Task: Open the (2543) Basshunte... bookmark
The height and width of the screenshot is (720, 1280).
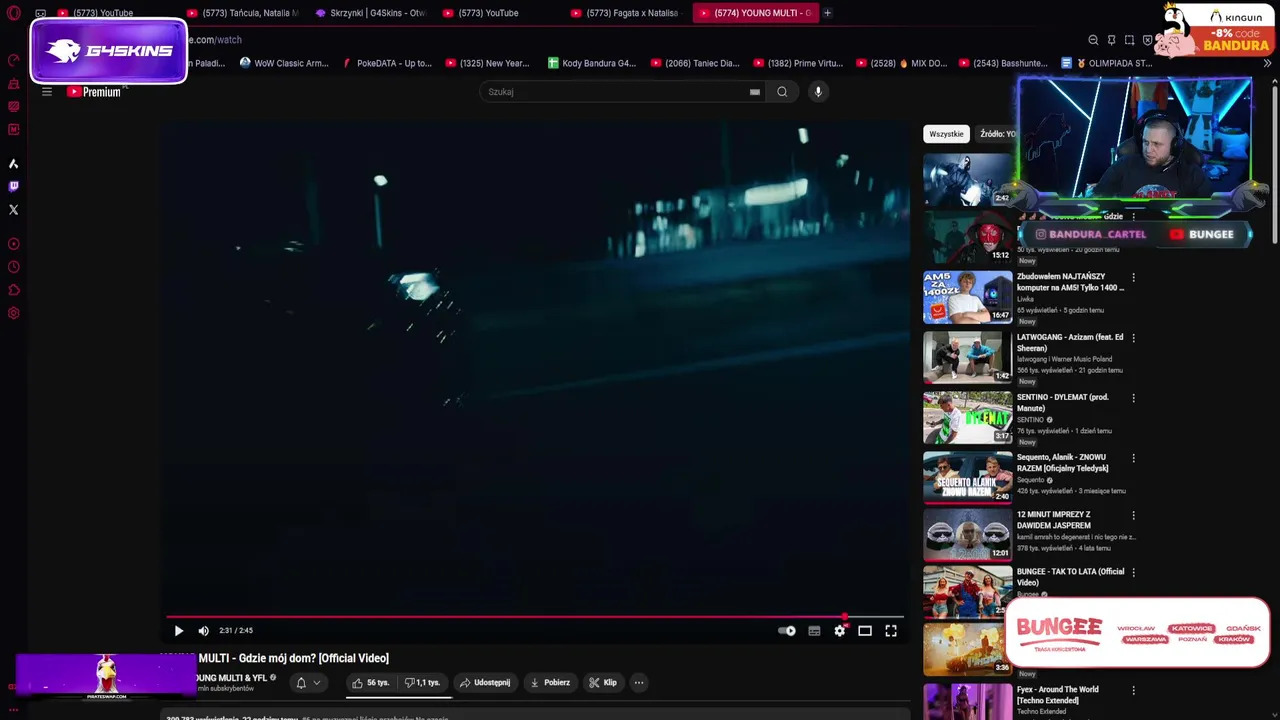Action: tap(1003, 63)
